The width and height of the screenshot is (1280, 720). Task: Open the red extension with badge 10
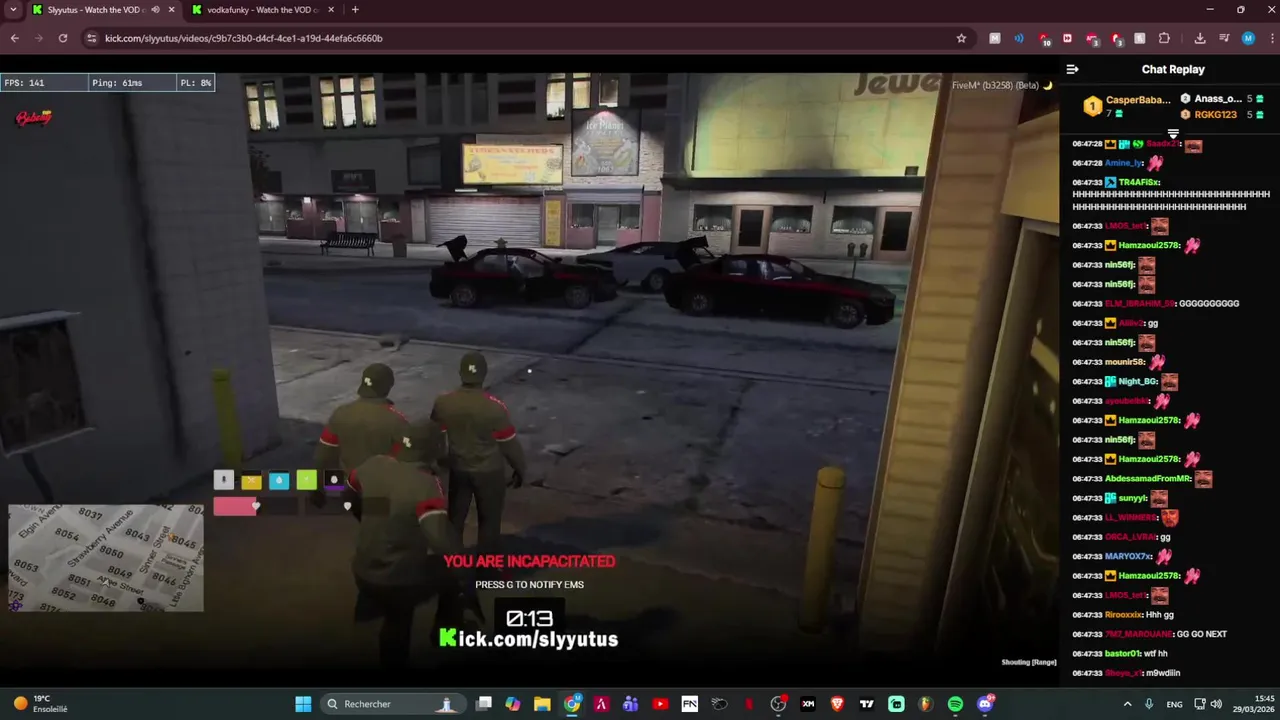1044,39
